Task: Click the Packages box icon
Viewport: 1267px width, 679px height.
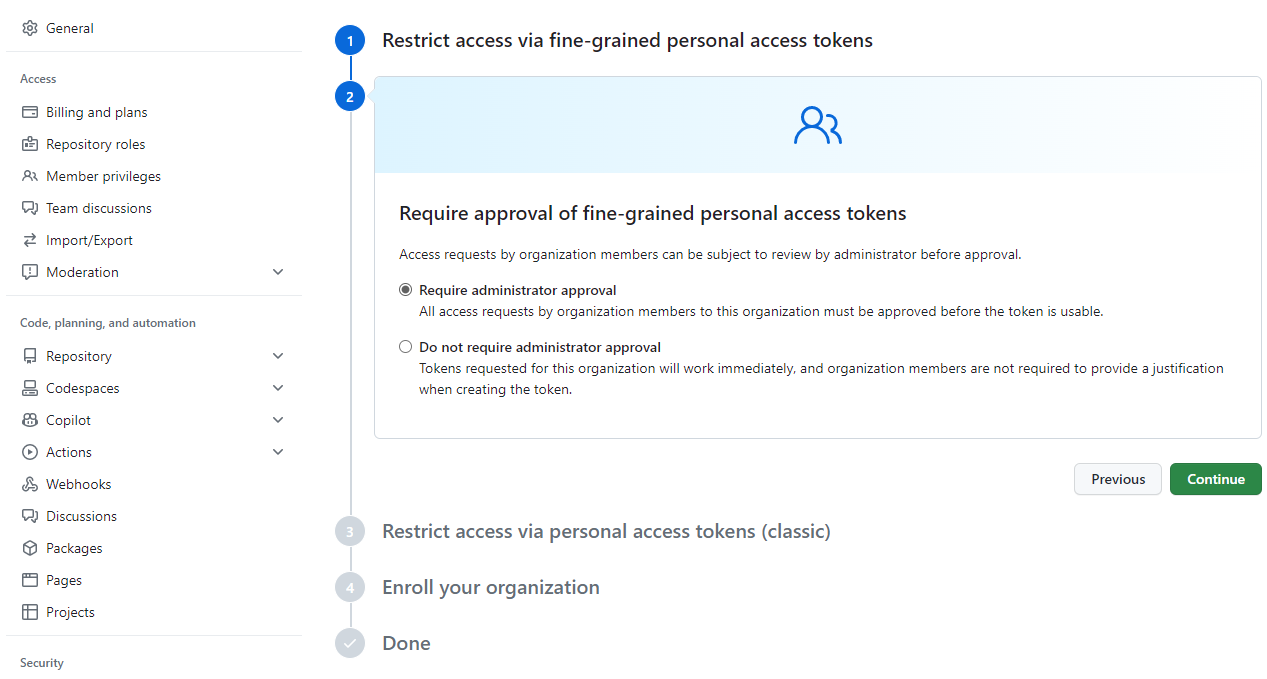Action: [x=30, y=548]
